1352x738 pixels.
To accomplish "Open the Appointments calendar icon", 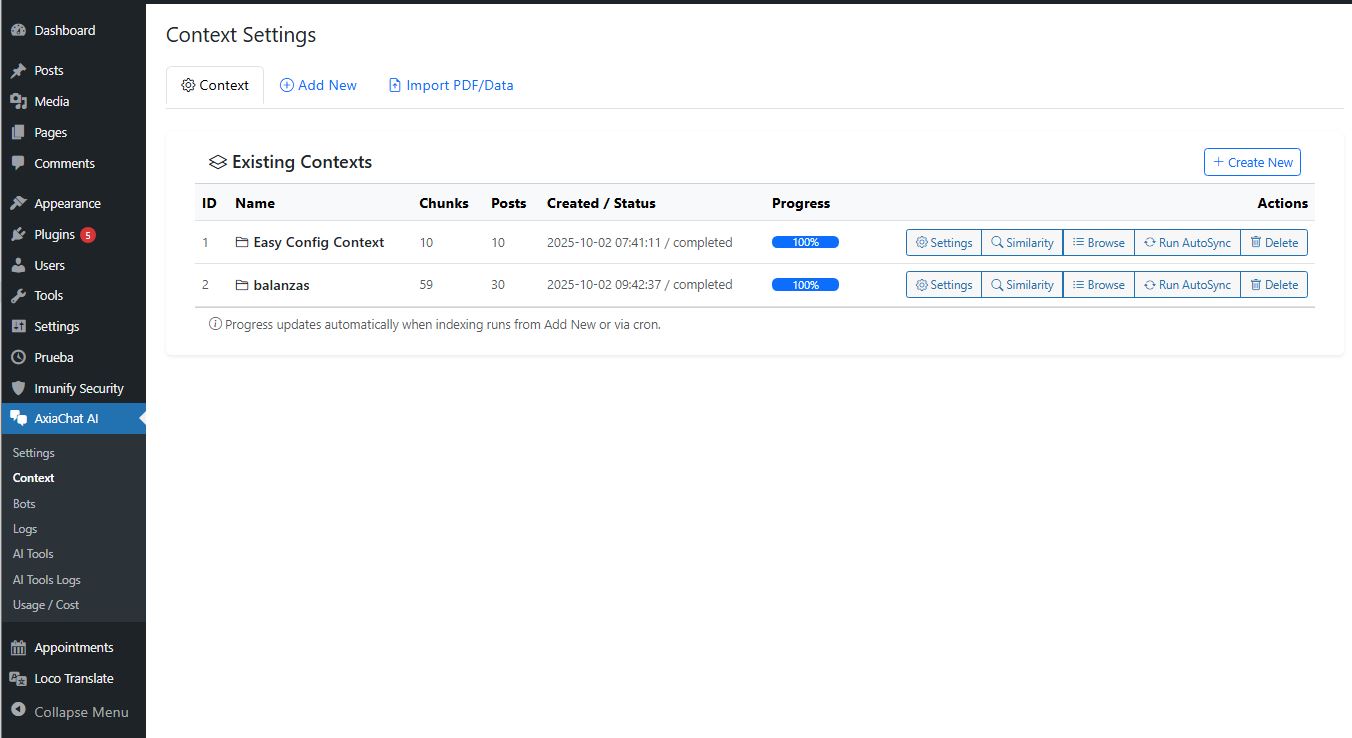I will [x=18, y=647].
